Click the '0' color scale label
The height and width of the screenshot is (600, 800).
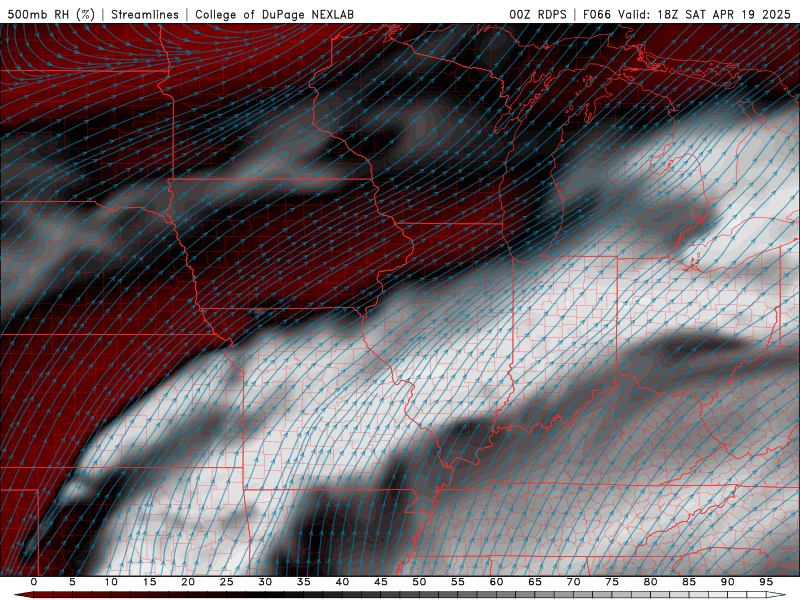[34, 582]
